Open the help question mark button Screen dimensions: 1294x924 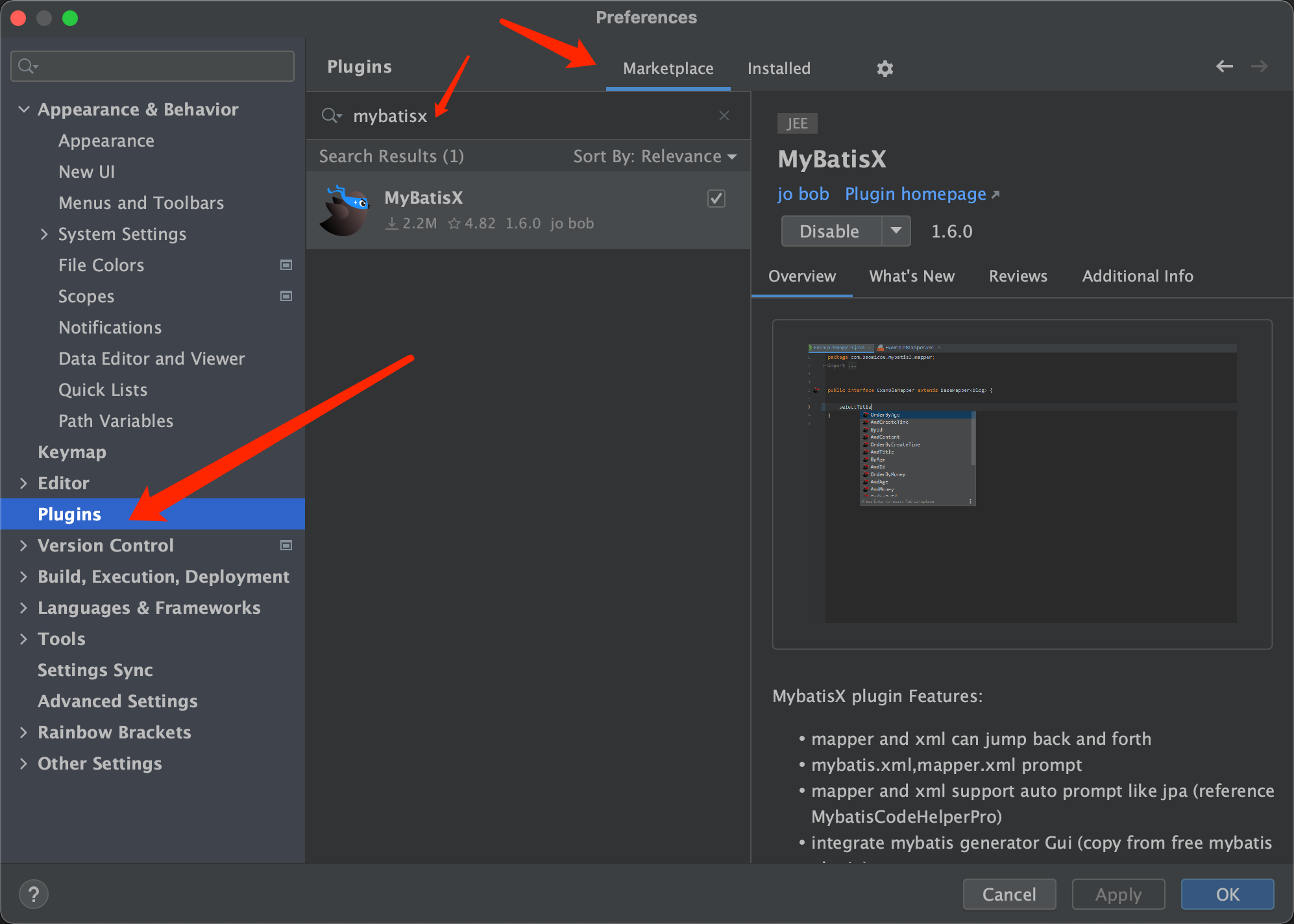pyautogui.click(x=34, y=894)
